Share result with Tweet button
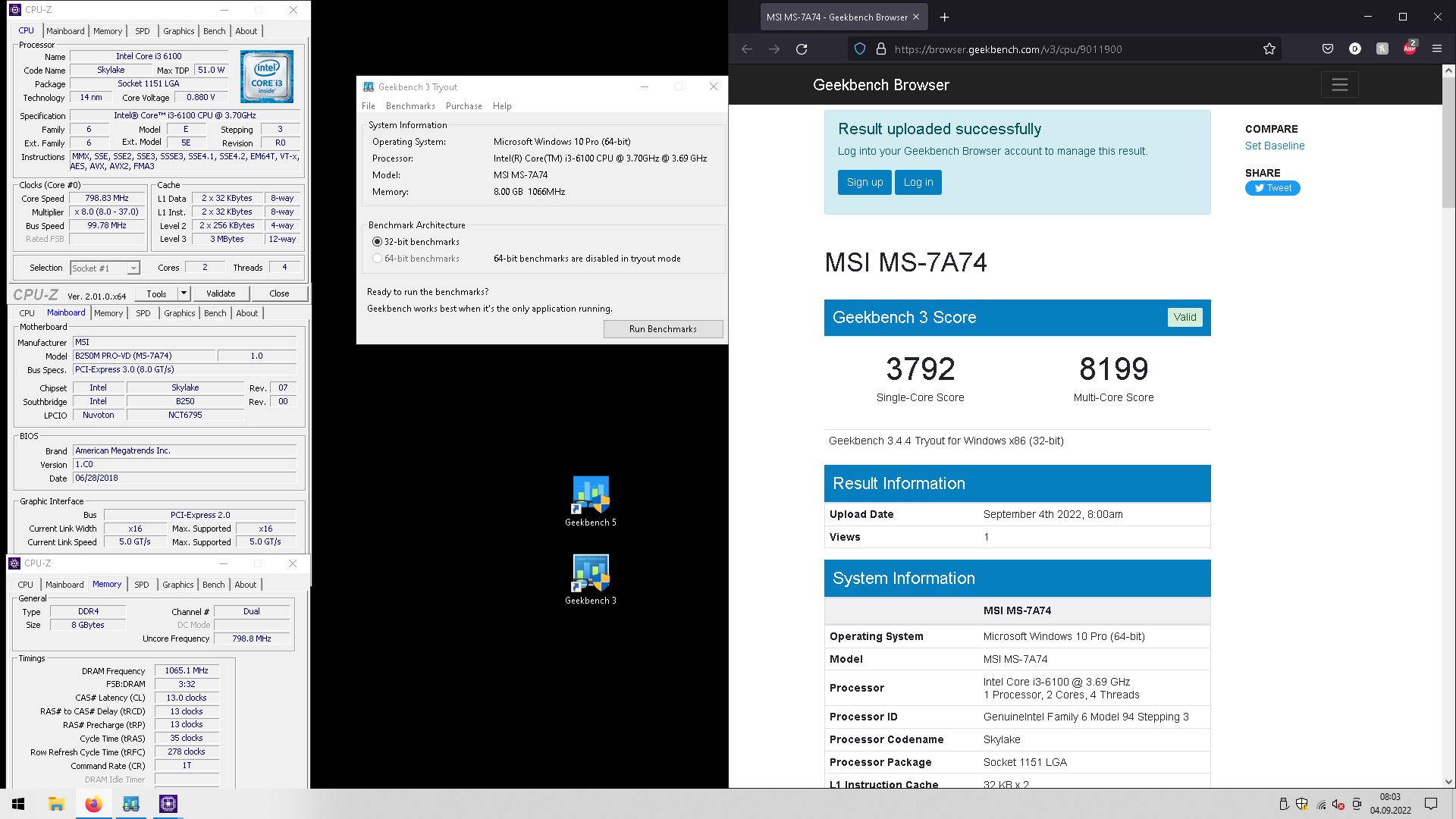1456x819 pixels. (x=1272, y=188)
